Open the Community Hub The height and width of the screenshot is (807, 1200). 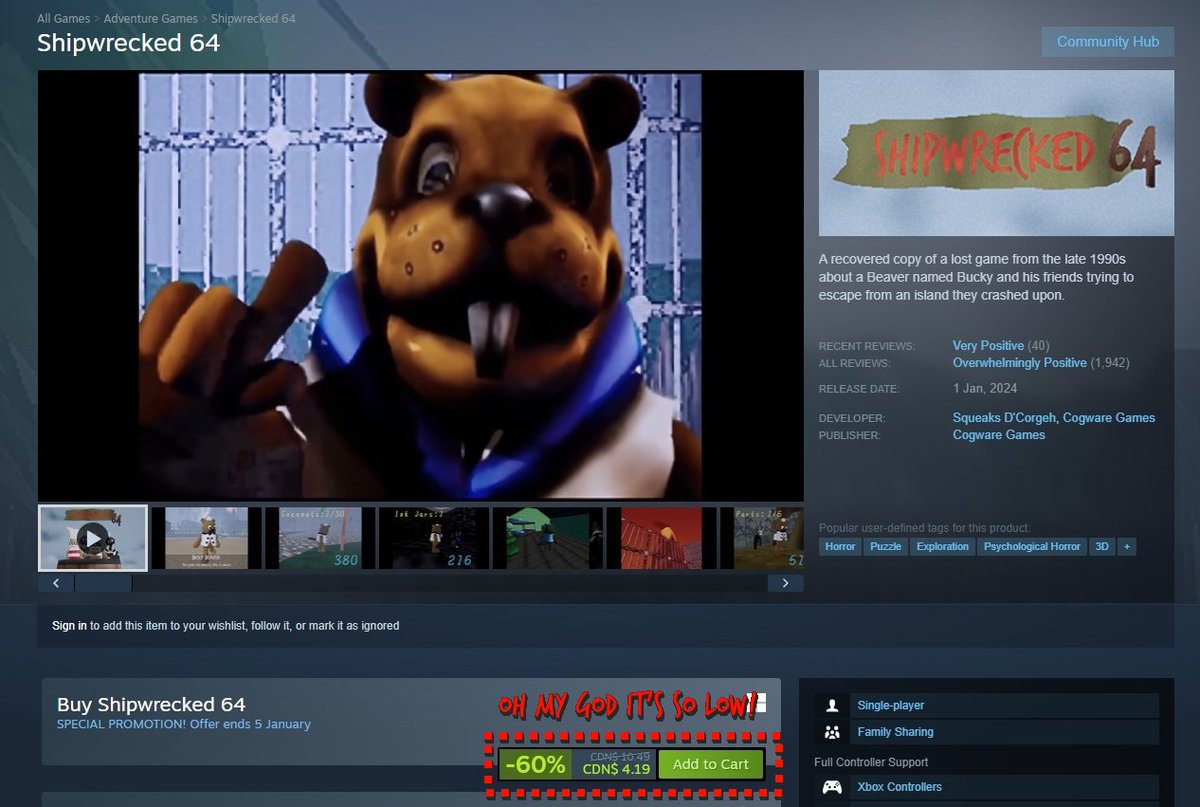click(1108, 42)
